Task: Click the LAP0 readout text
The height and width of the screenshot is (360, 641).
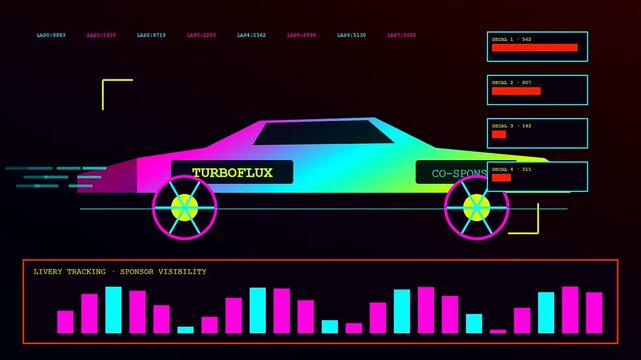Action: coord(51,35)
